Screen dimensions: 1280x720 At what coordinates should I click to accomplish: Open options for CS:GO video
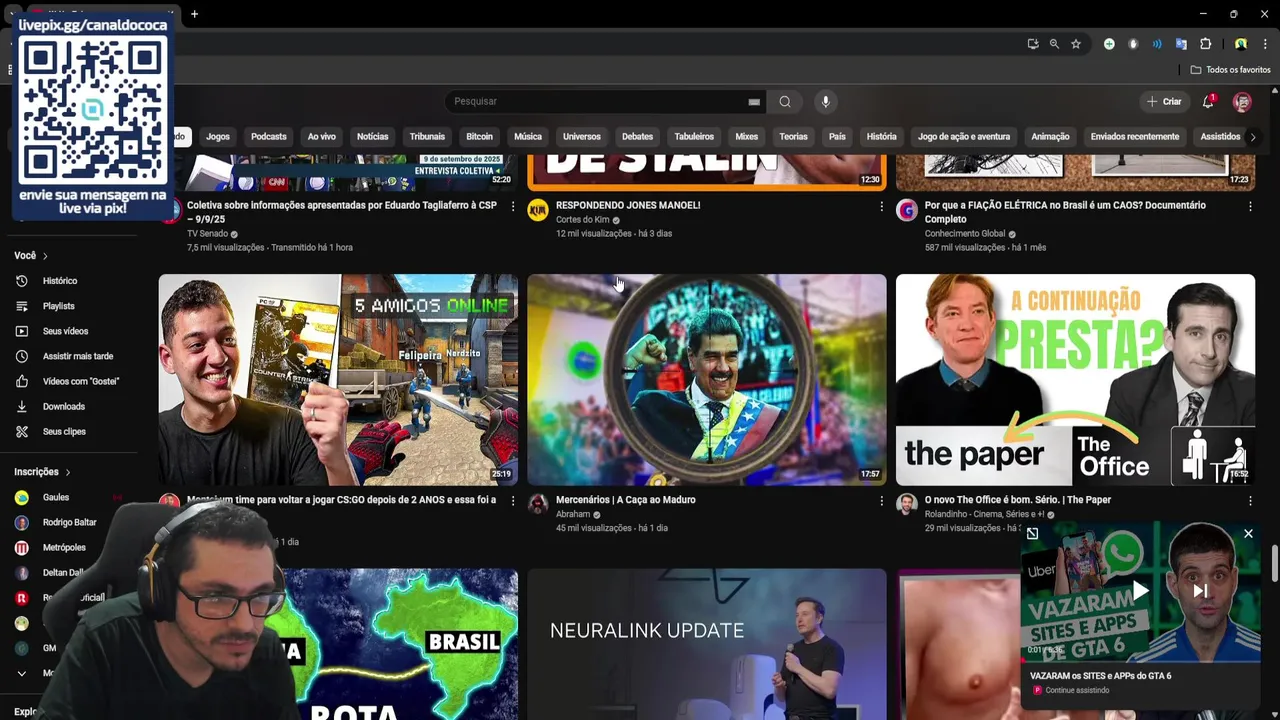pyautogui.click(x=513, y=500)
